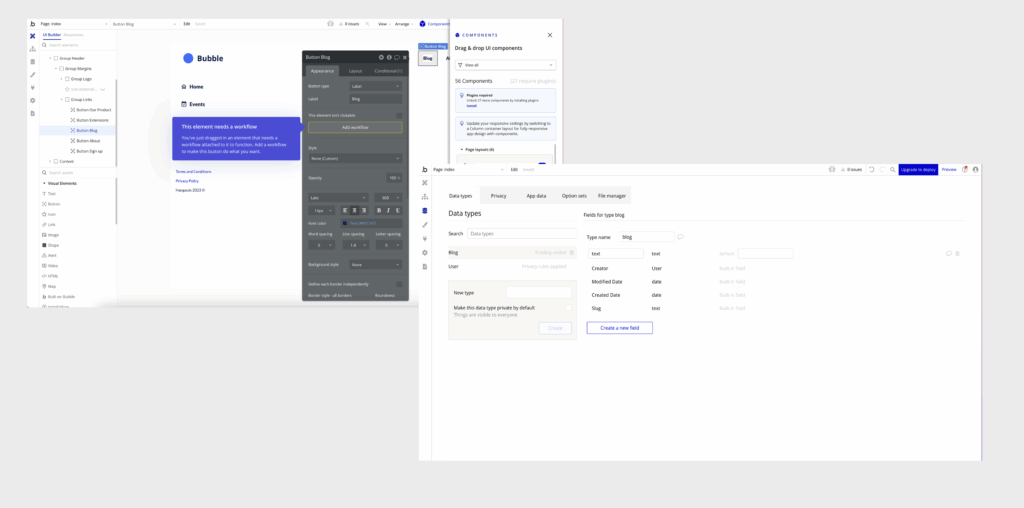Collapse the Group Header tree node

(x=50, y=58)
